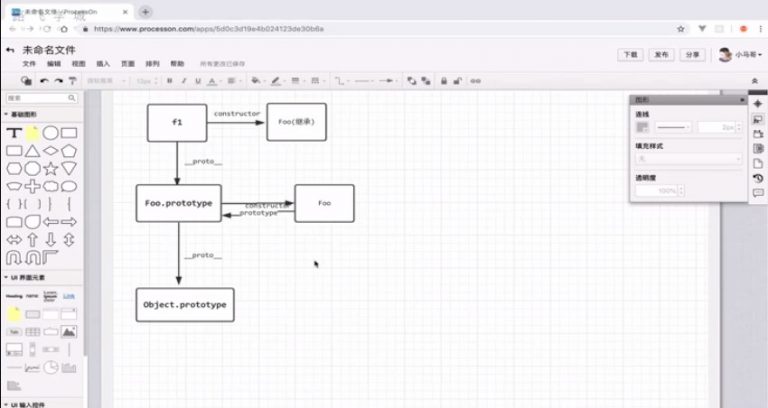The height and width of the screenshot is (408, 768).
Task: Click the 分享 (Share) button
Action: pyautogui.click(x=692, y=55)
